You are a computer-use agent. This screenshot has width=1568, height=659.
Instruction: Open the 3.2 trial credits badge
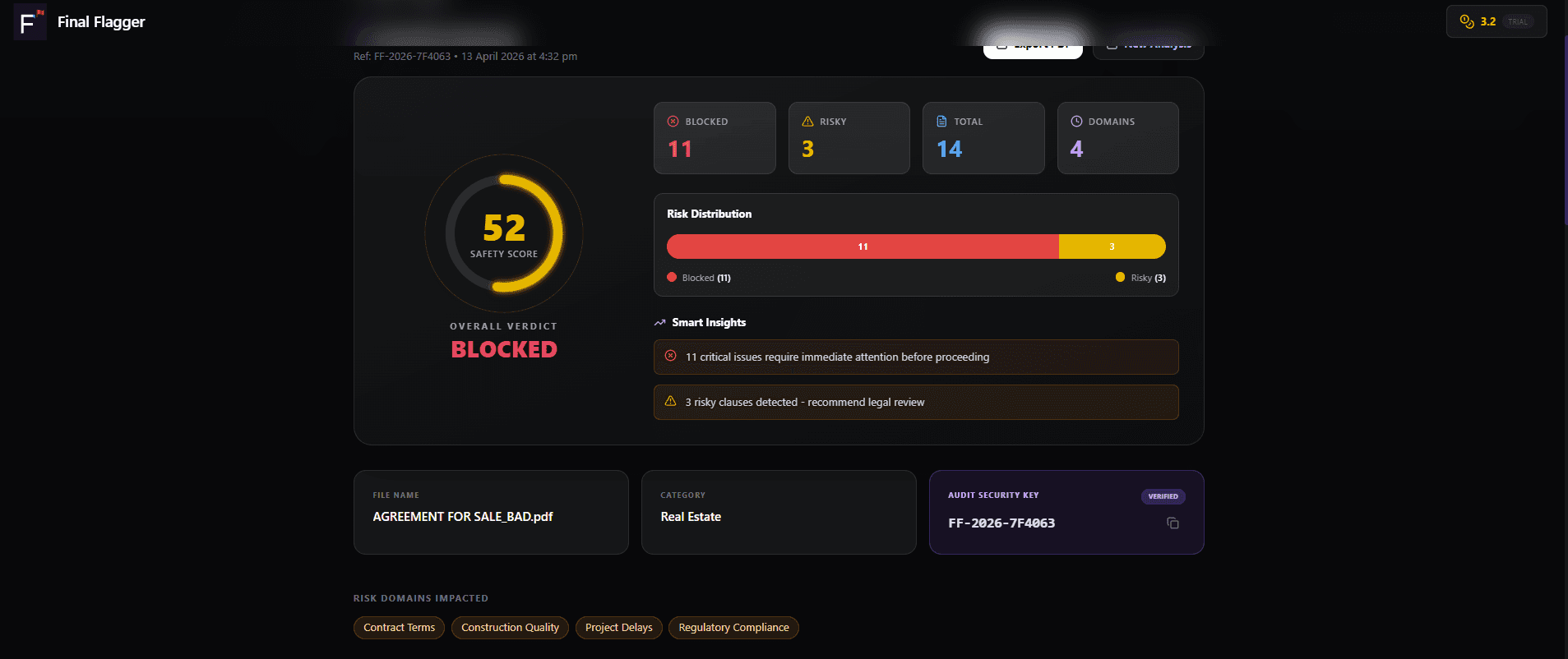(x=1496, y=21)
